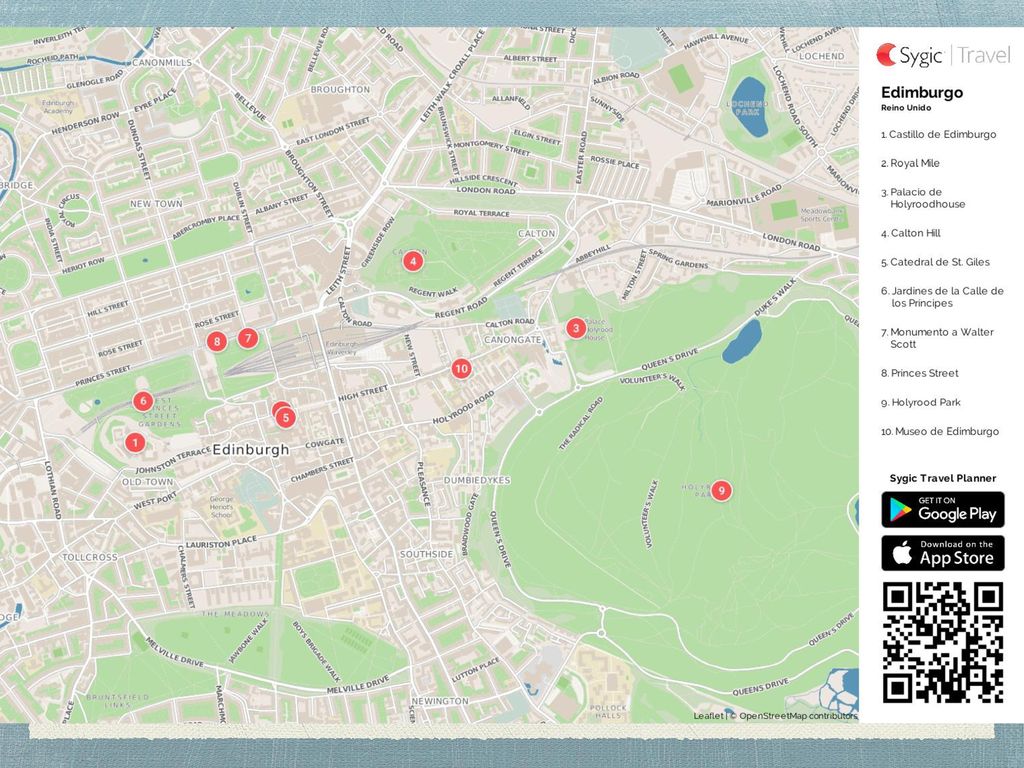Click the 'Sygic Travel Planner' heading

tap(943, 478)
